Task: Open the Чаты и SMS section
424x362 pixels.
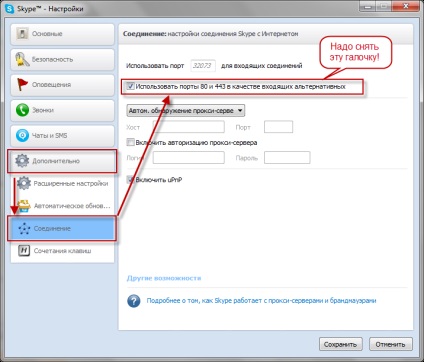Action: 62,136
